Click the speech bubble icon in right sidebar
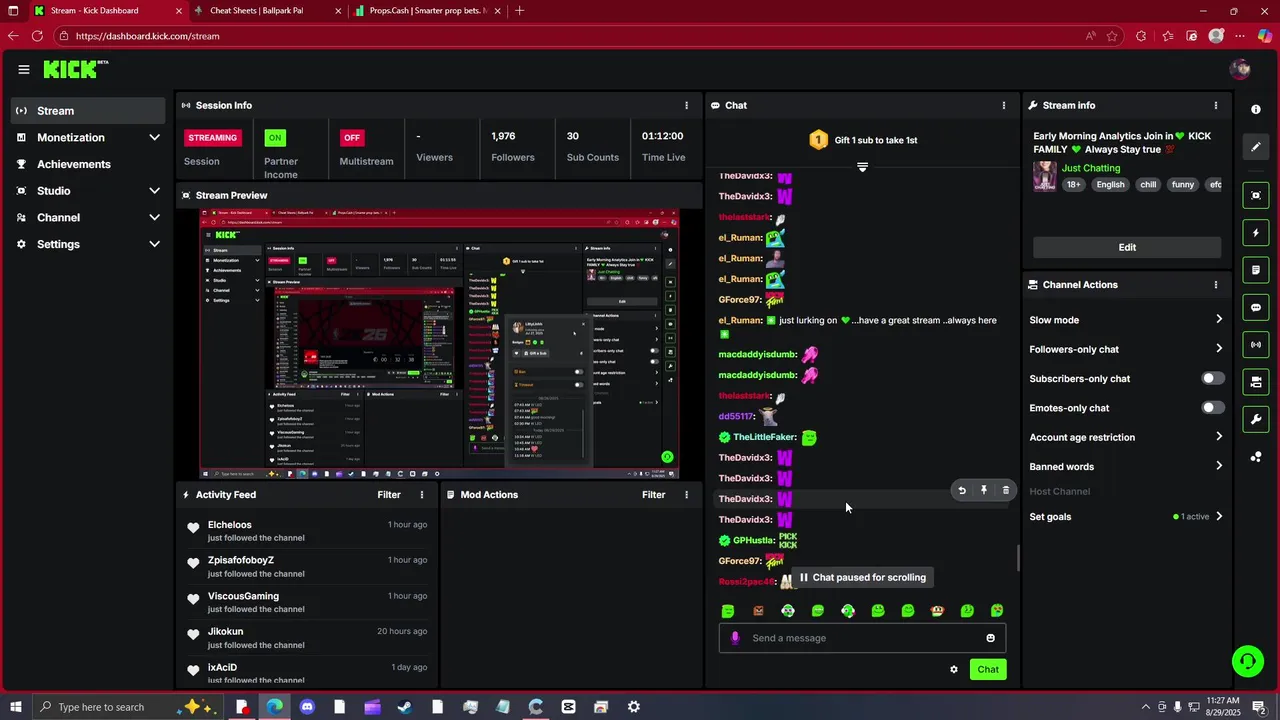1280x720 pixels. (1256, 307)
